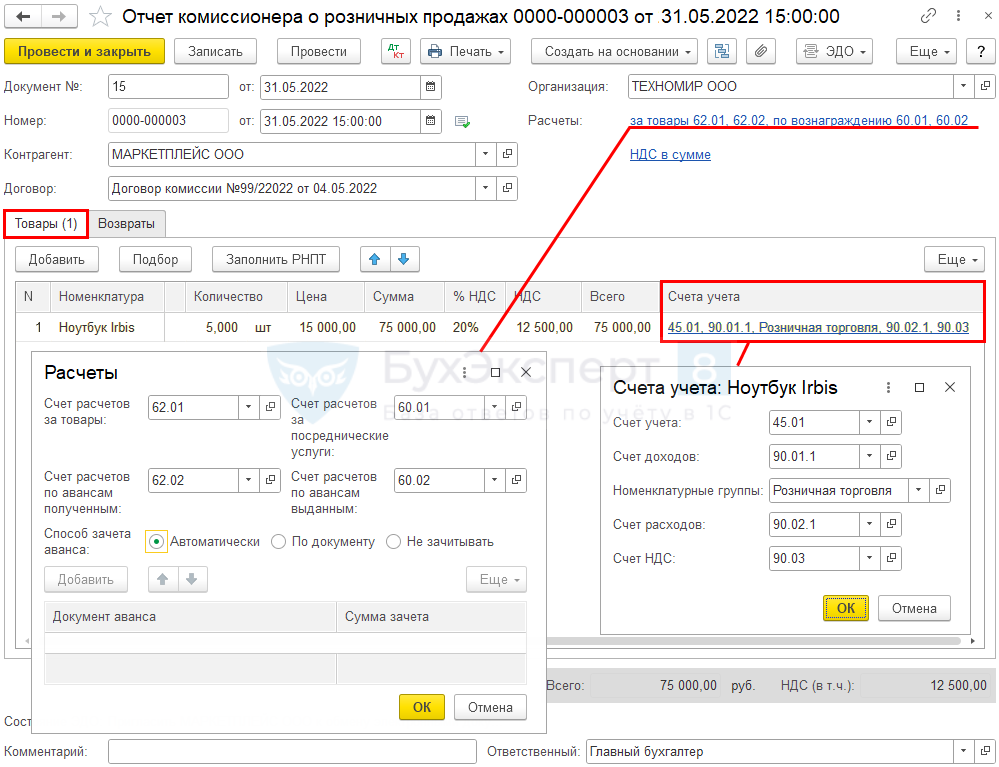The height and width of the screenshot is (767, 999).
Task: Switch to the Возвраты tab
Action: pyautogui.click(x=126, y=224)
